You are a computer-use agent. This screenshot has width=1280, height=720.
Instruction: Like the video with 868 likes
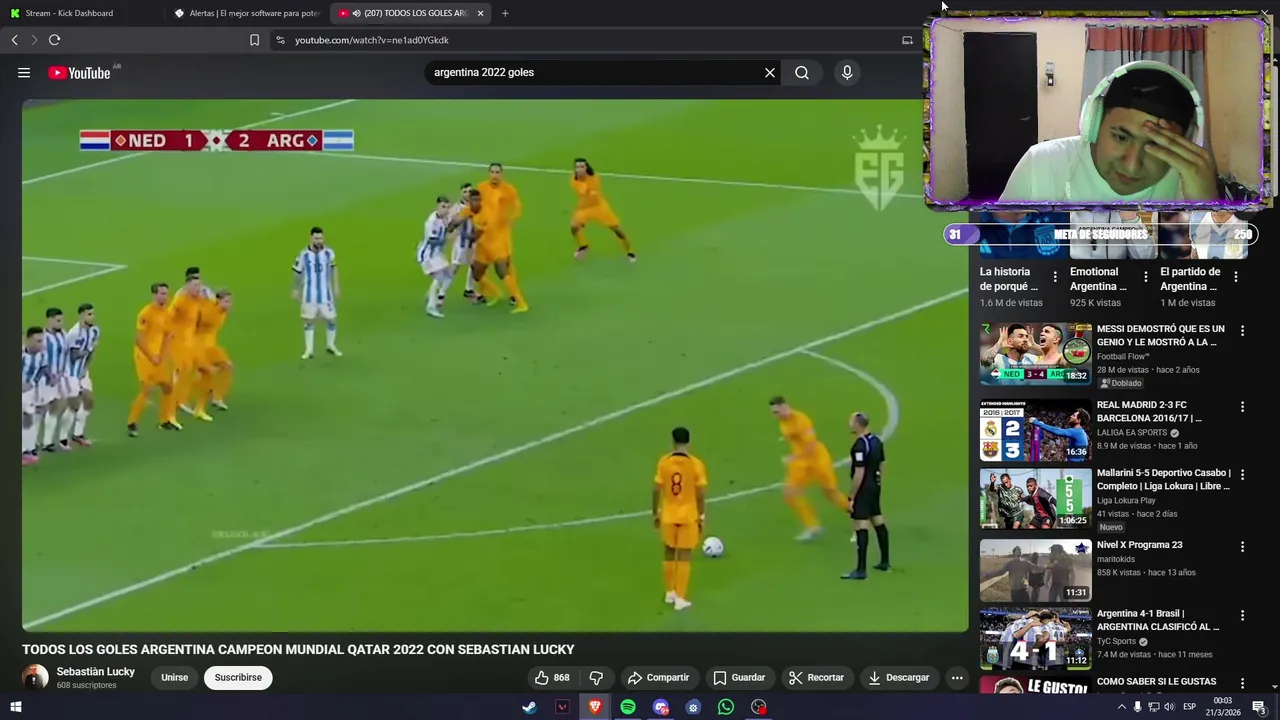552,677
